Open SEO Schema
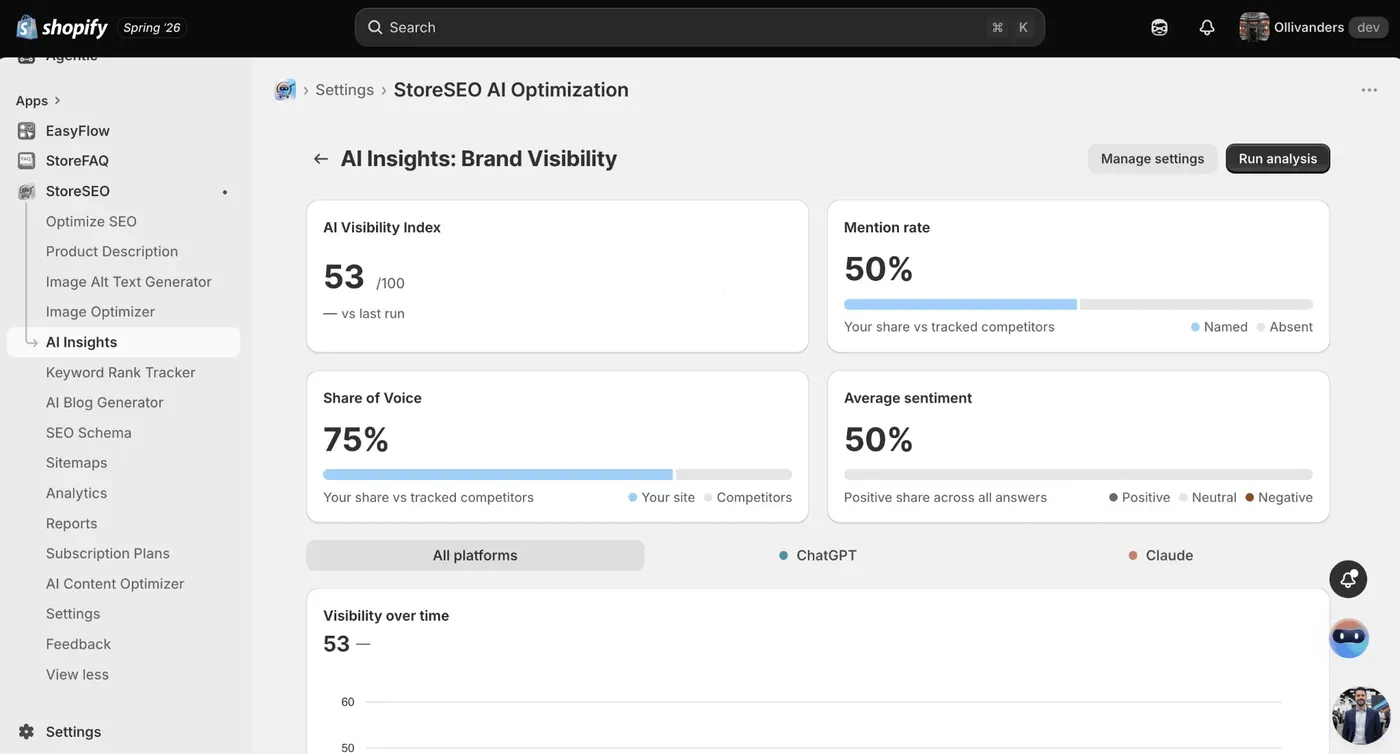Screen dimensions: 1400x754 coord(89,433)
